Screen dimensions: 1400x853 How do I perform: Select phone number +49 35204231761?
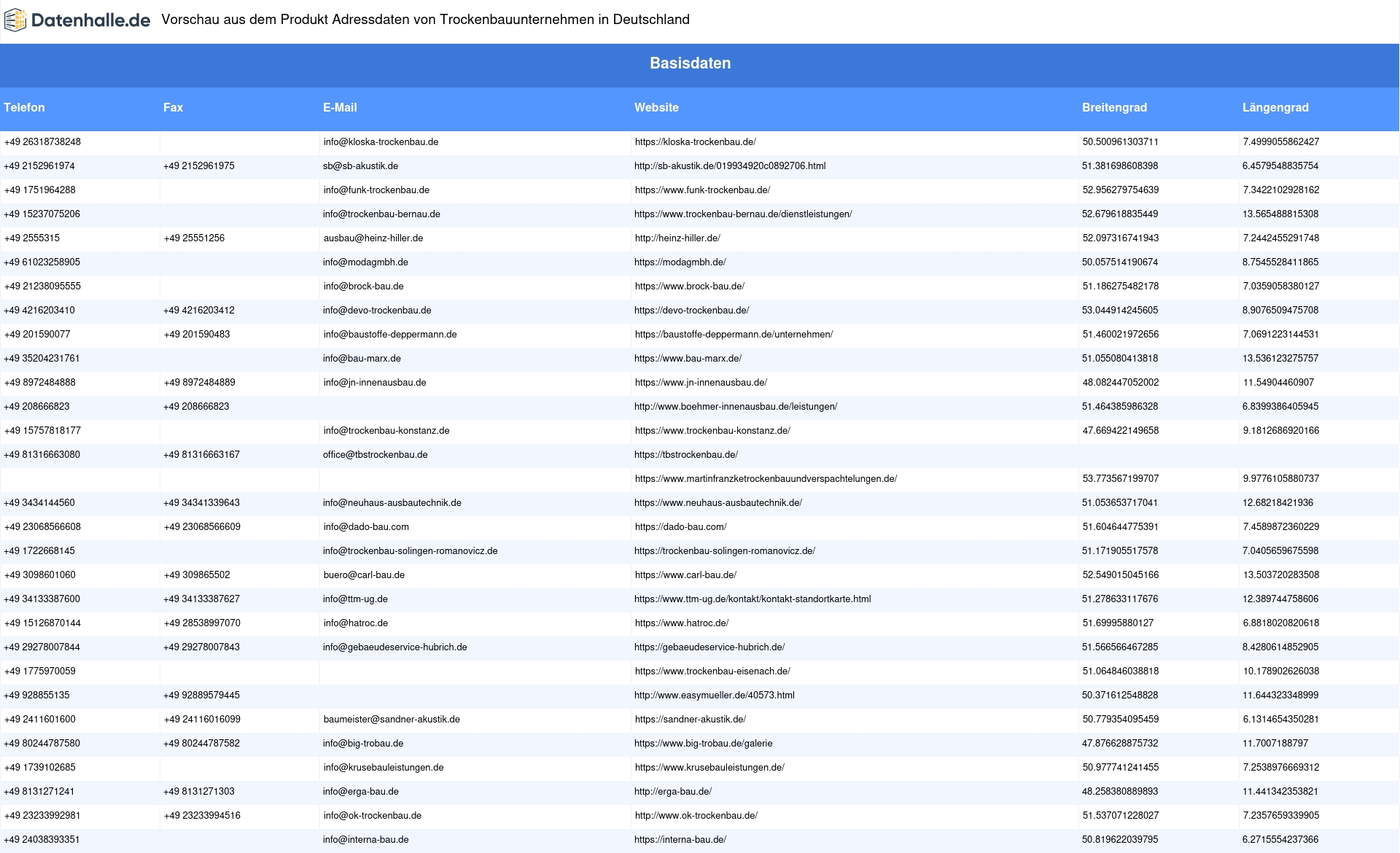coord(42,359)
